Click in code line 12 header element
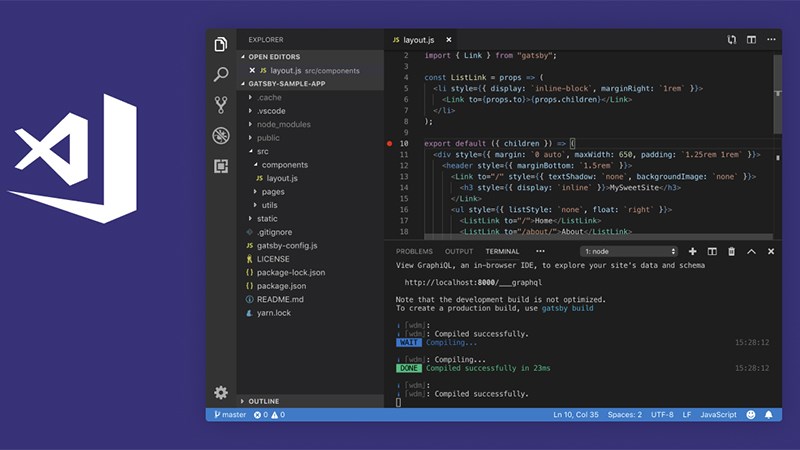Image resolution: width=800 pixels, height=450 pixels. pos(537,166)
